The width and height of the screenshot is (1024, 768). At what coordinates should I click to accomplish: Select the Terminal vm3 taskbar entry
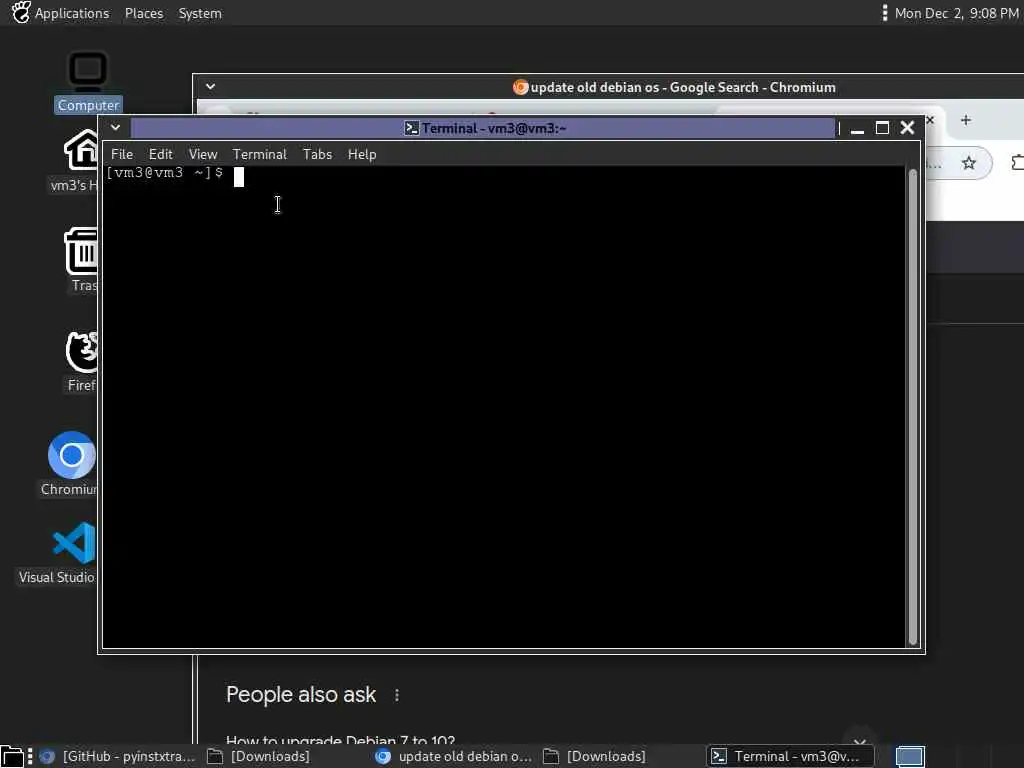[790, 756]
